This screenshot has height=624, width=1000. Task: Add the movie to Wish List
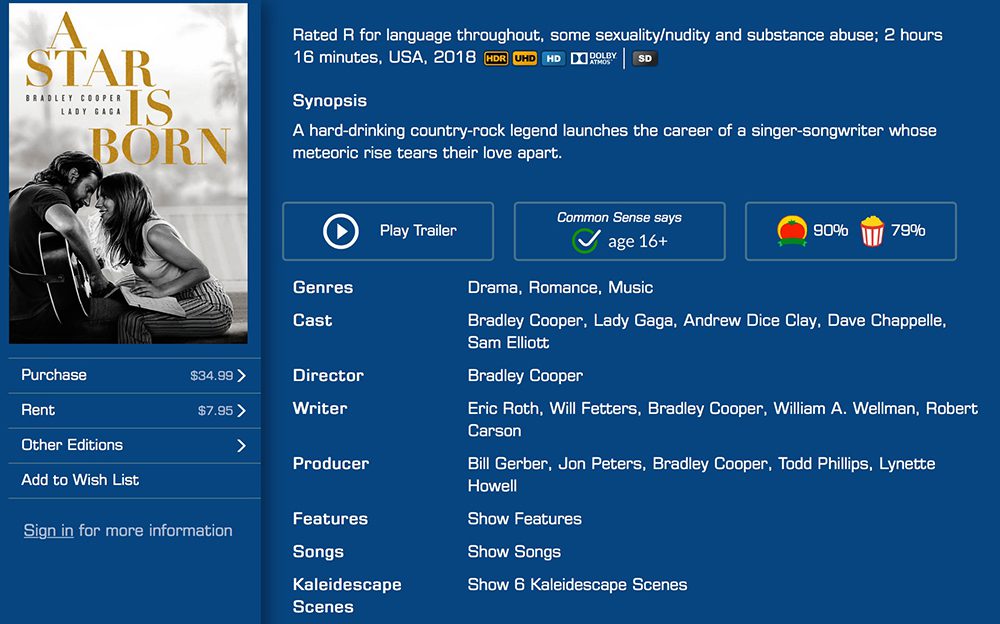coord(134,480)
